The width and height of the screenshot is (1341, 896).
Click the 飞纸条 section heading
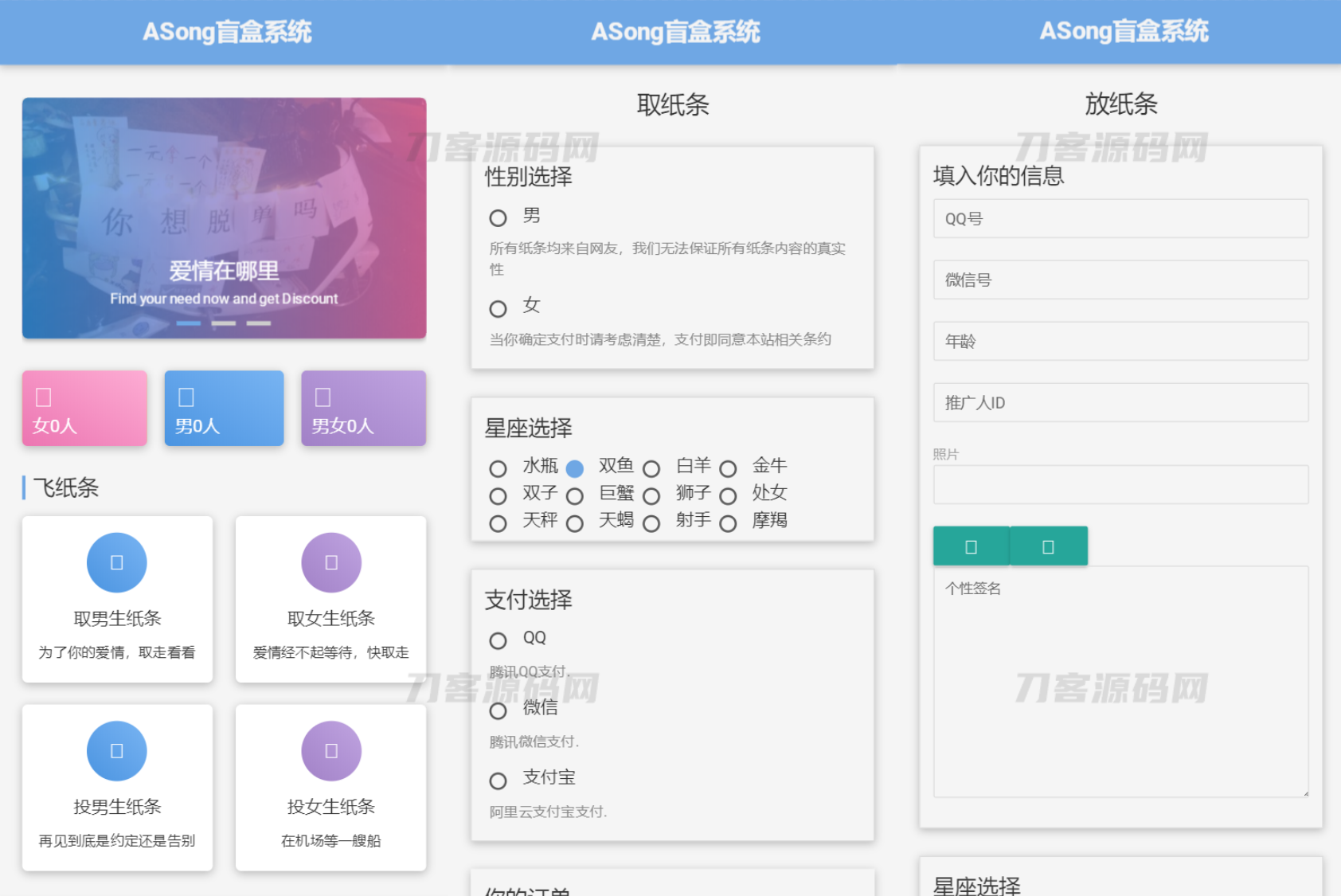(x=65, y=488)
